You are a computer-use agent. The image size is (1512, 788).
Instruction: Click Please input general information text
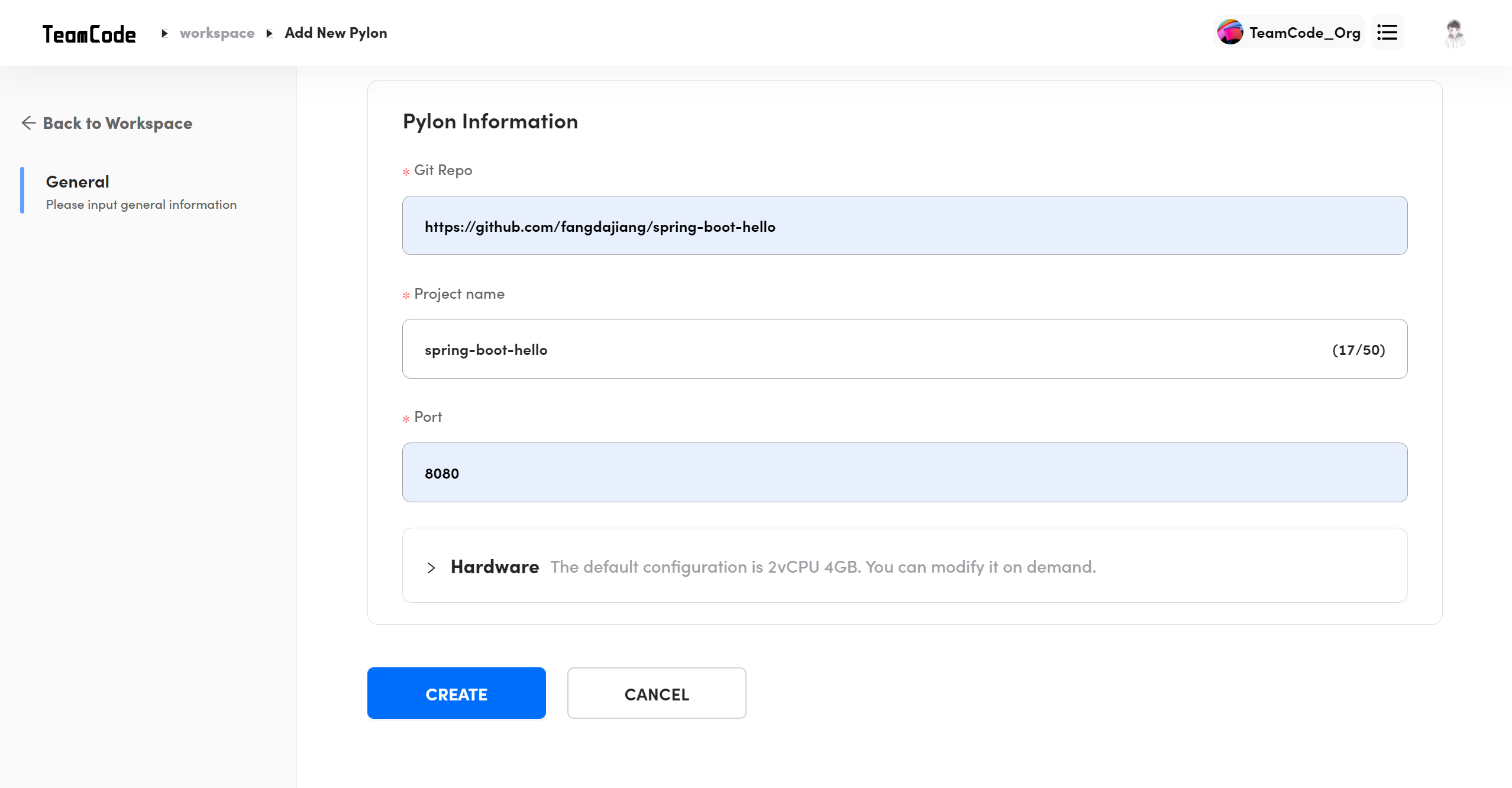point(141,205)
